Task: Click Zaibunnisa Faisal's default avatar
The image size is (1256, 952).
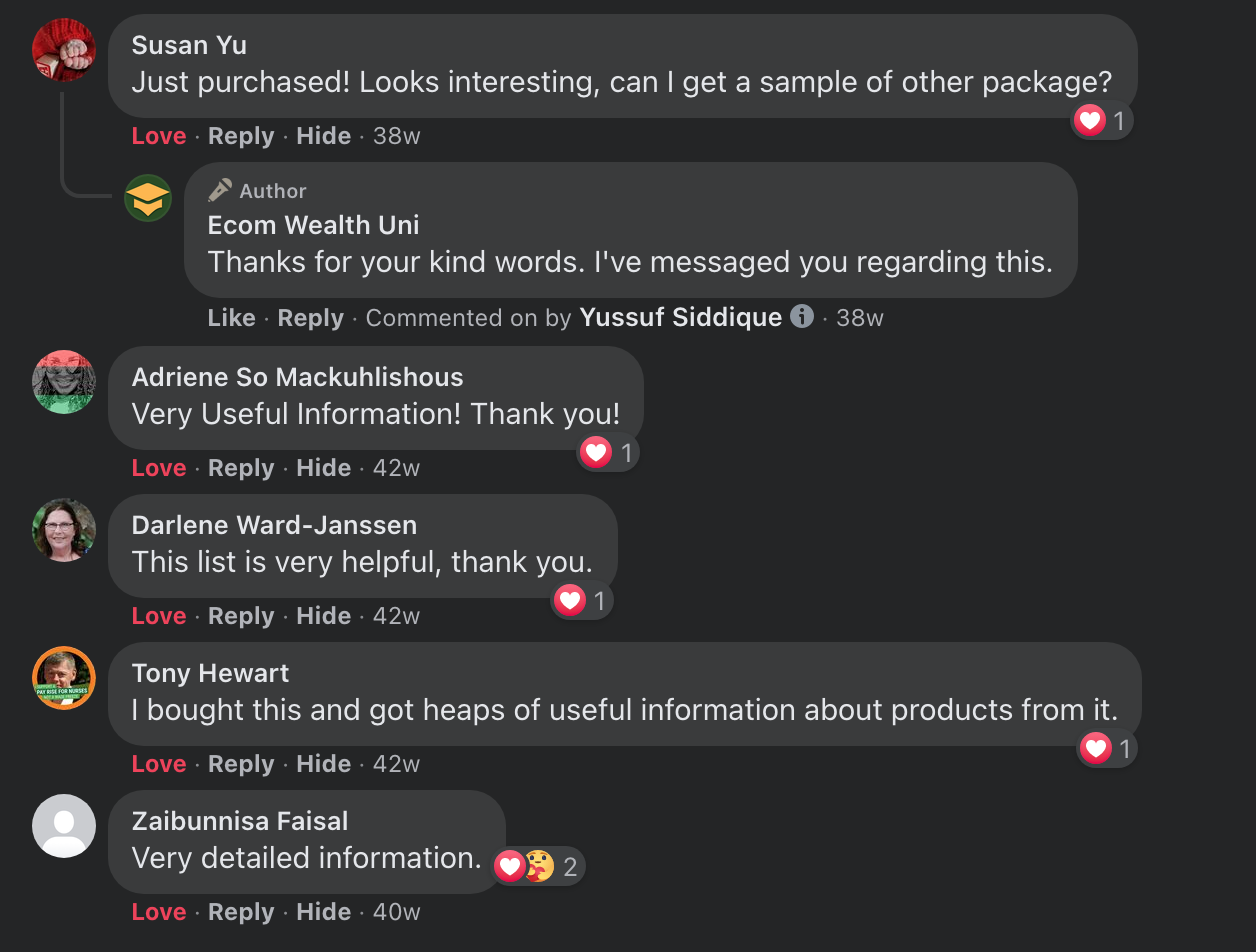Action: click(64, 826)
